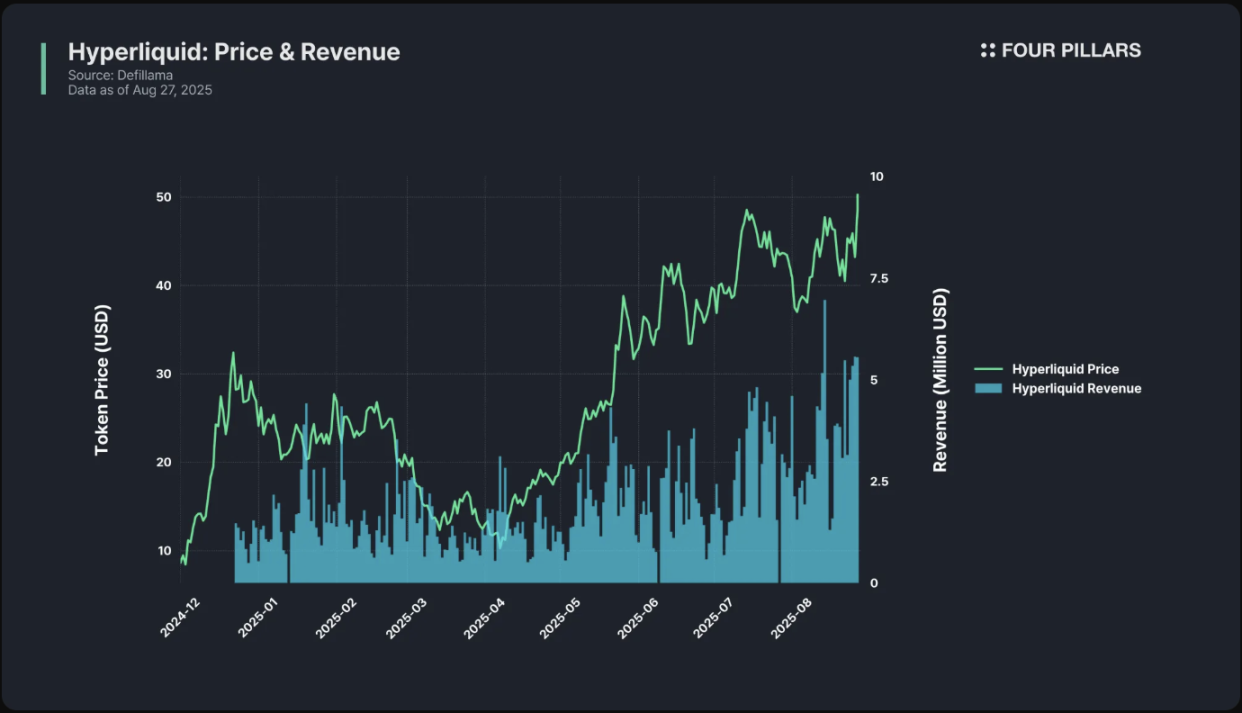Viewport: 1242px width, 713px height.
Task: Click the 50 tick on the price axis
Action: 163,197
